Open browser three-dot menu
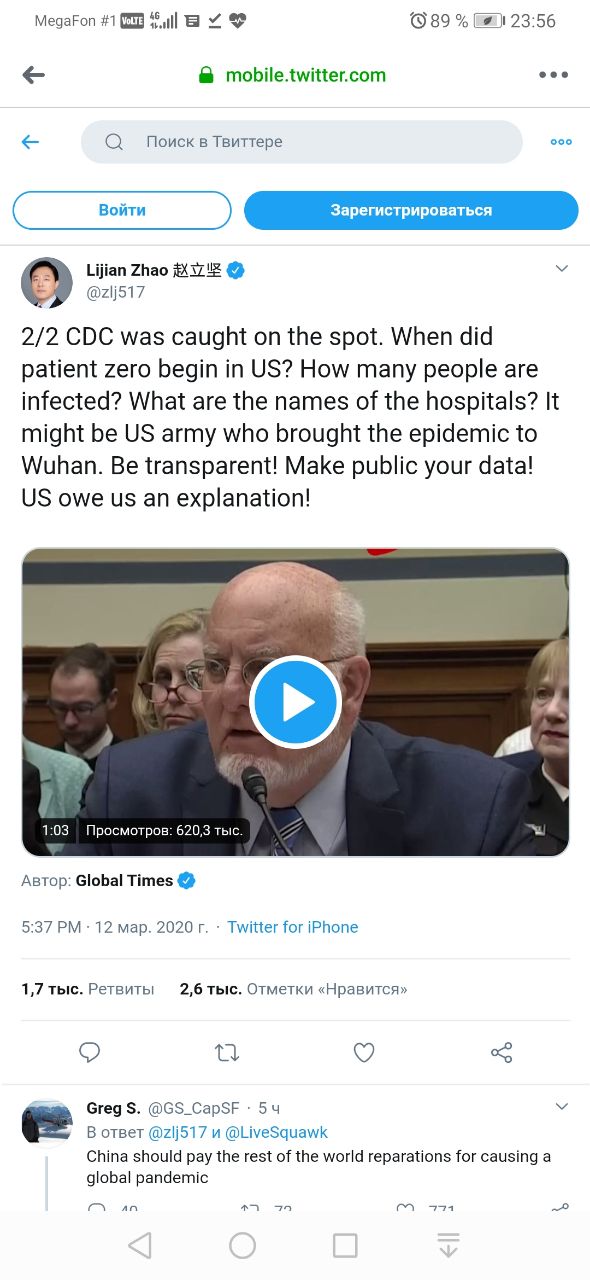 point(553,75)
